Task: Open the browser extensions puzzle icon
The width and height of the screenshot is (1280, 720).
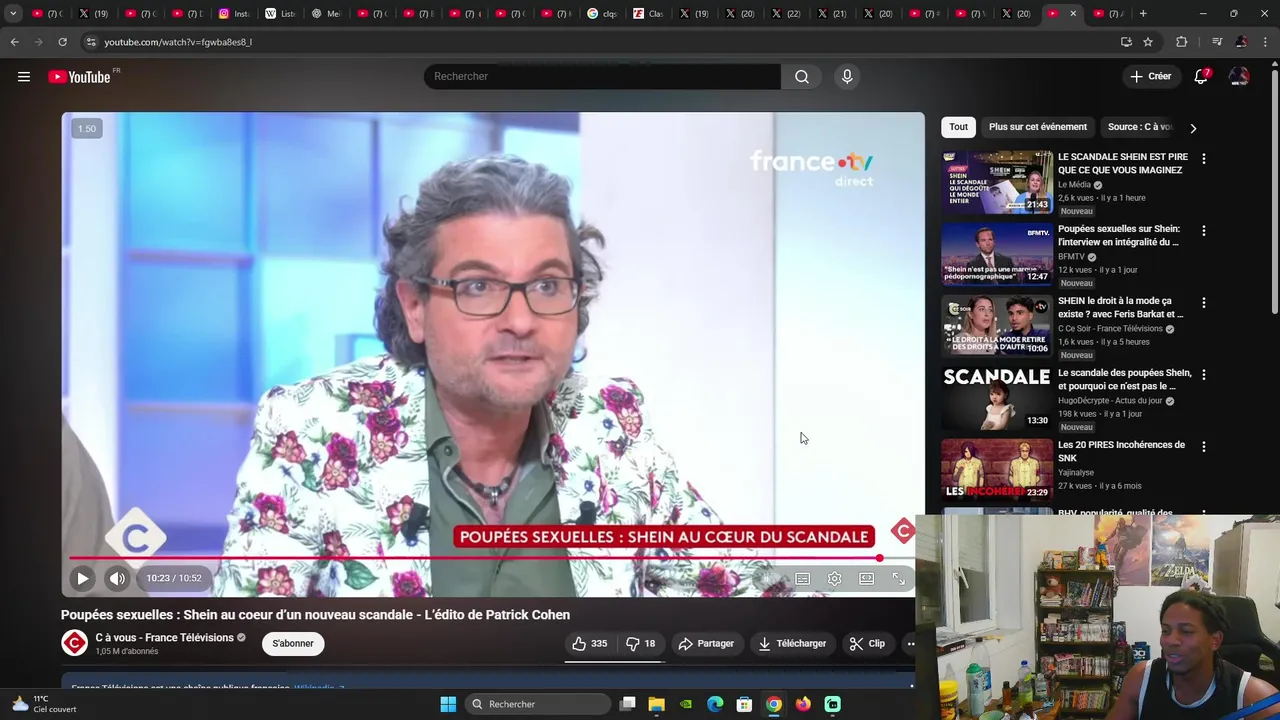Action: (1181, 42)
